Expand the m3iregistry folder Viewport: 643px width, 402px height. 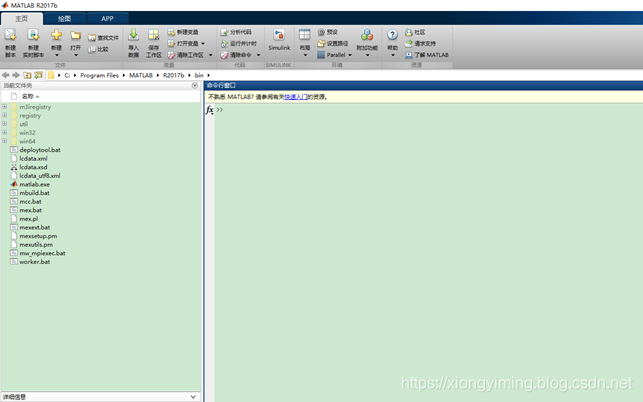5,107
